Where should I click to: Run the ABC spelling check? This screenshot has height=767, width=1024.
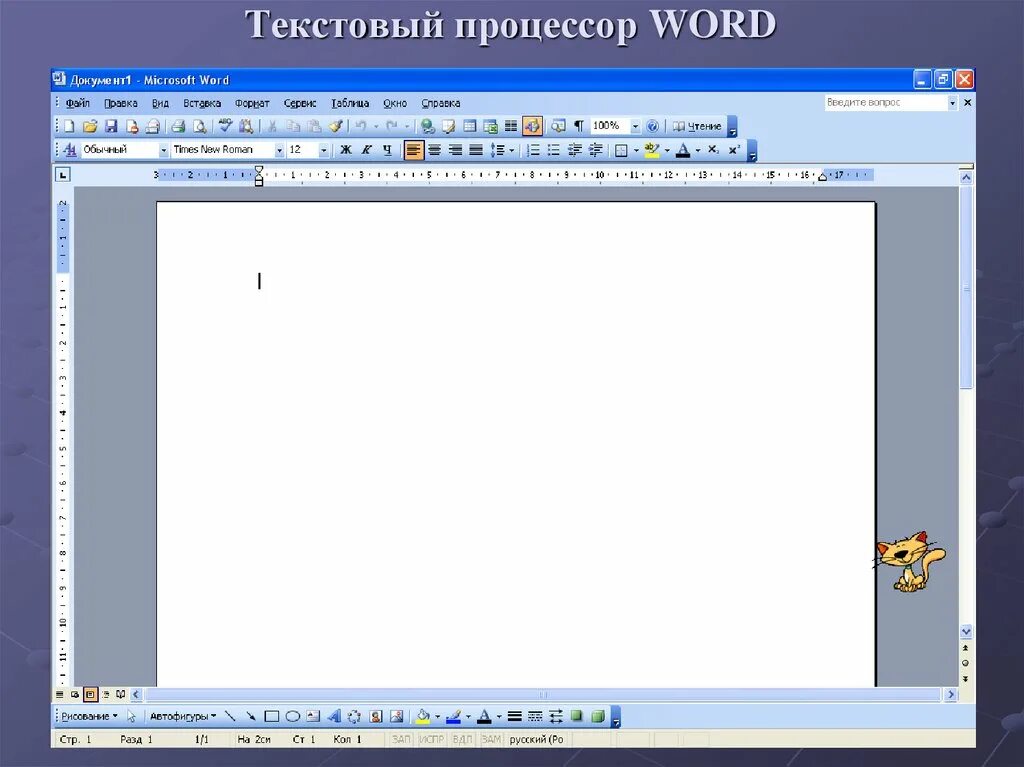click(x=225, y=126)
